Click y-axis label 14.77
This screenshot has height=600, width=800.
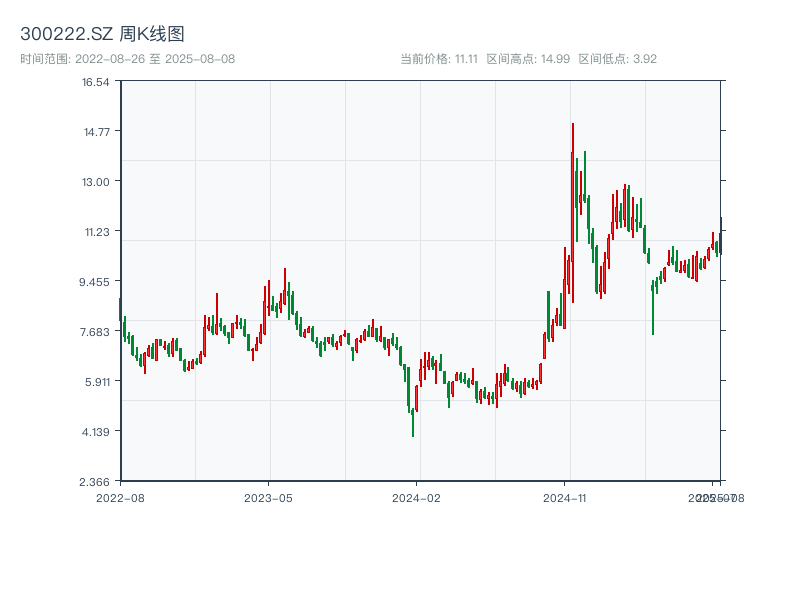pos(97,132)
